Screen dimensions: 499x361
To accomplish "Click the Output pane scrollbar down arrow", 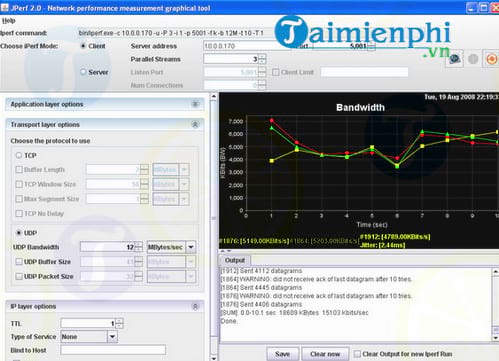I will click(x=495, y=338).
